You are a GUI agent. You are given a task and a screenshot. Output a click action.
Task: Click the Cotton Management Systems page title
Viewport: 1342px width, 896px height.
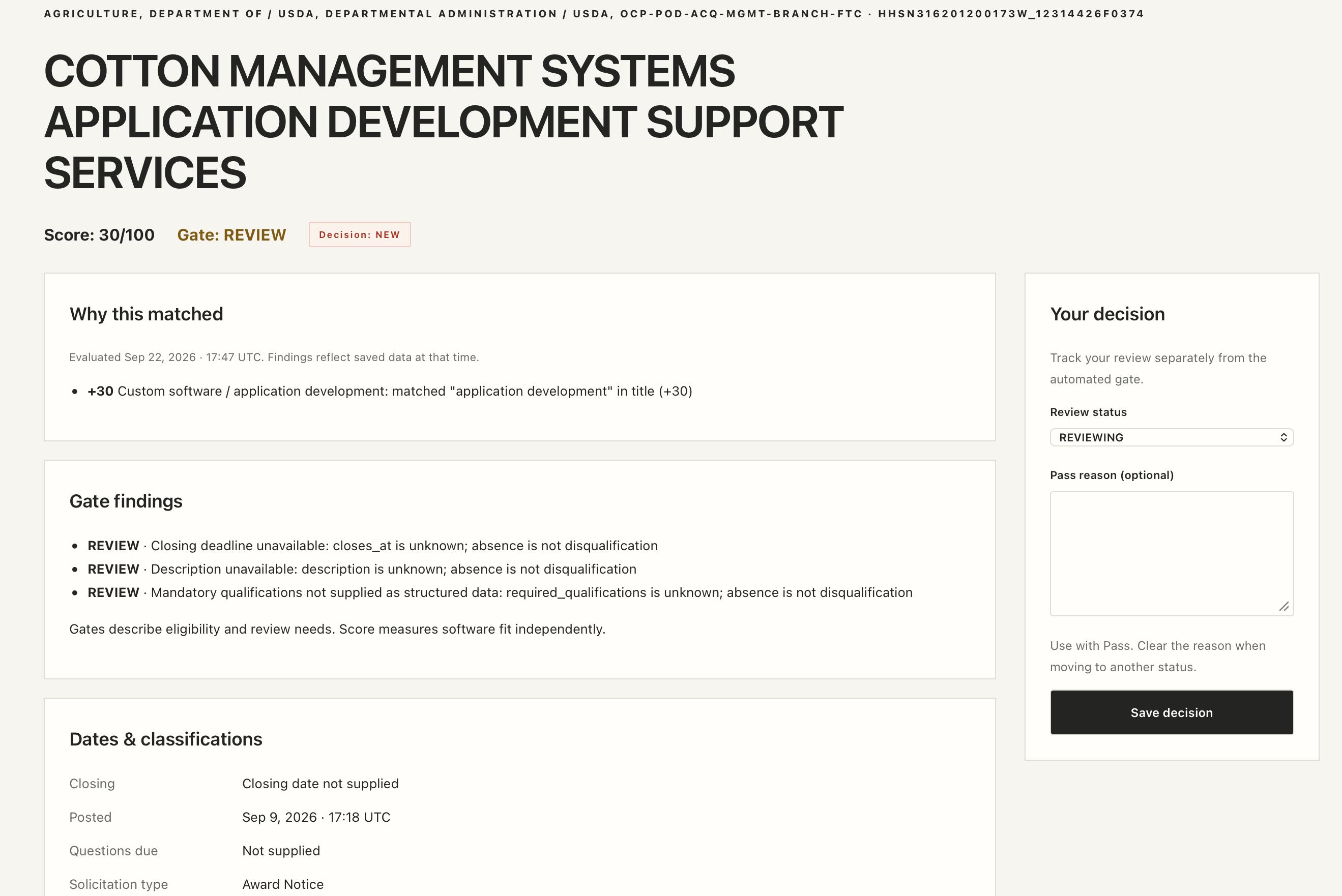pos(444,122)
